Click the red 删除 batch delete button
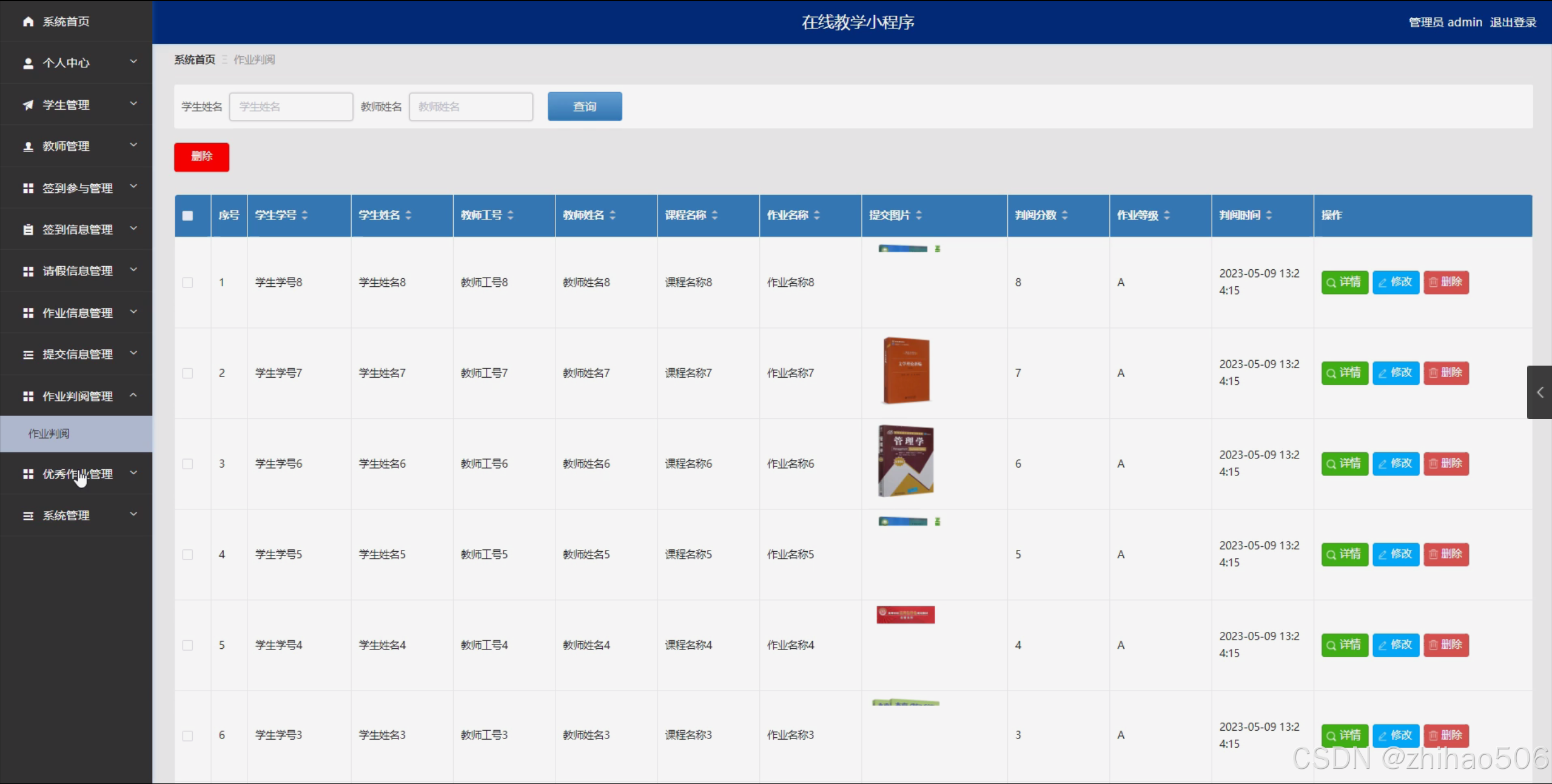Image resolution: width=1552 pixels, height=784 pixels. (x=201, y=157)
